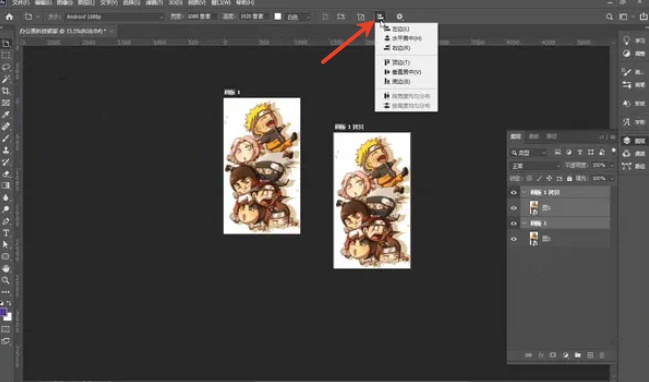Select the Magic Wand tool
The height and width of the screenshot is (382, 649).
6,79
